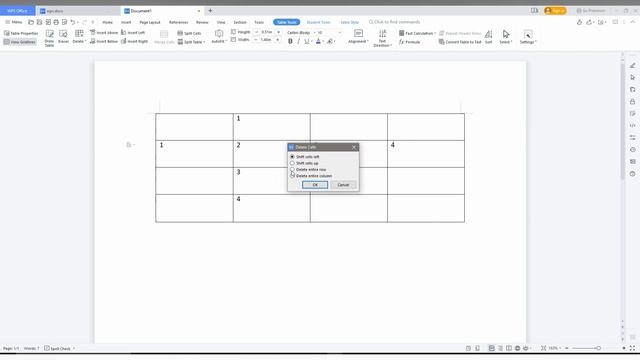The width and height of the screenshot is (640, 360).
Task: Select Delete entire column radio option
Action: (x=311, y=176)
